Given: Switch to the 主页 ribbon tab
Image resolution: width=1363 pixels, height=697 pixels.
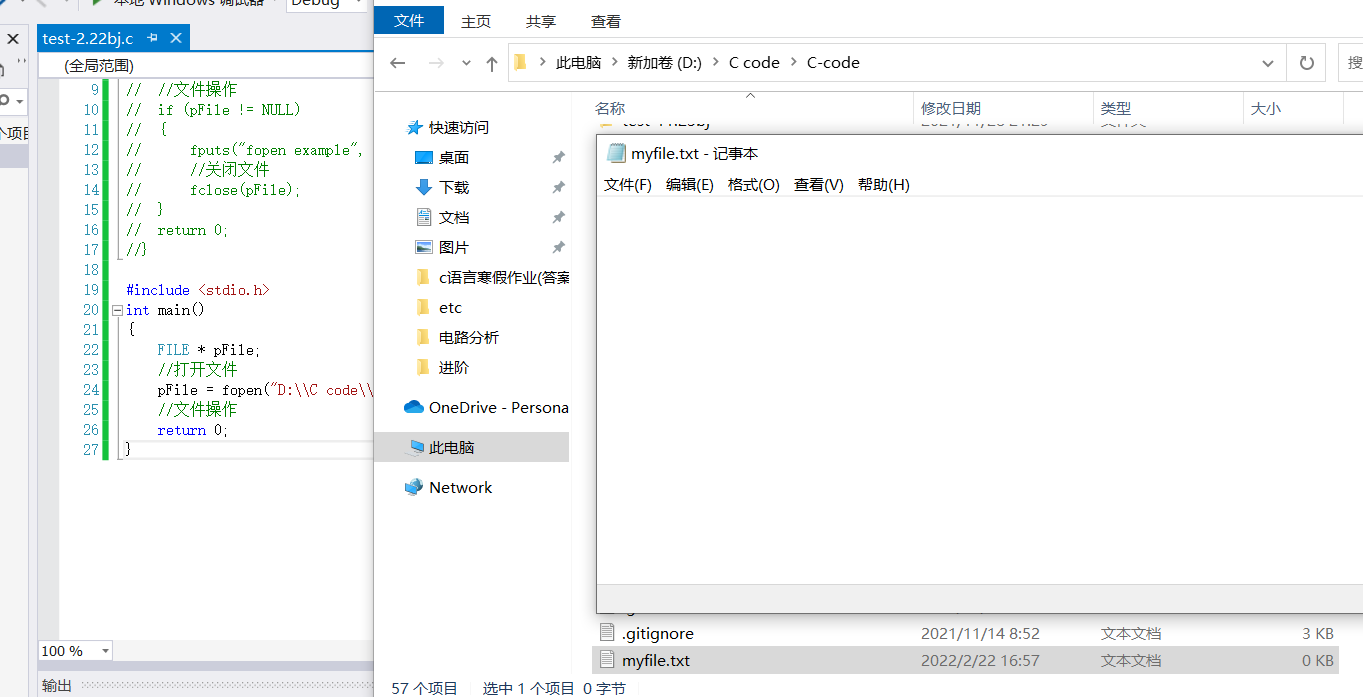Looking at the screenshot, I should (x=476, y=21).
